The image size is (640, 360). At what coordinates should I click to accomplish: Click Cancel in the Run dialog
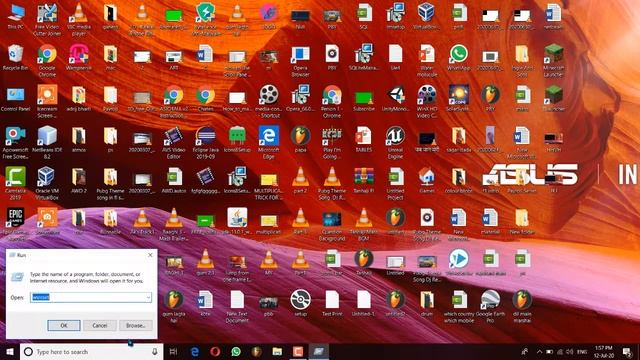100,325
